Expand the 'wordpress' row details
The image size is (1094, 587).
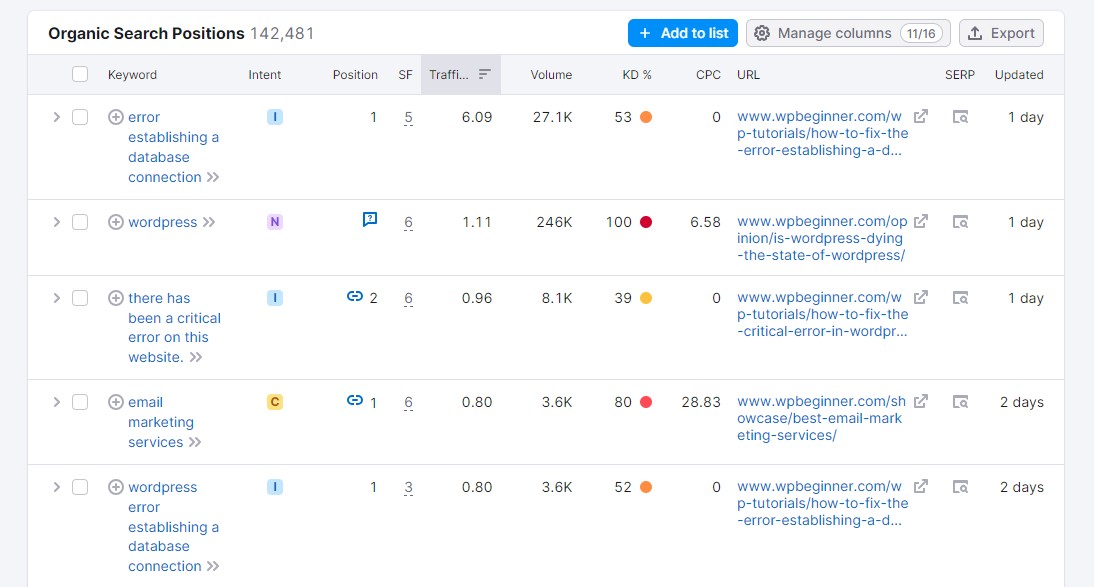pyautogui.click(x=57, y=222)
